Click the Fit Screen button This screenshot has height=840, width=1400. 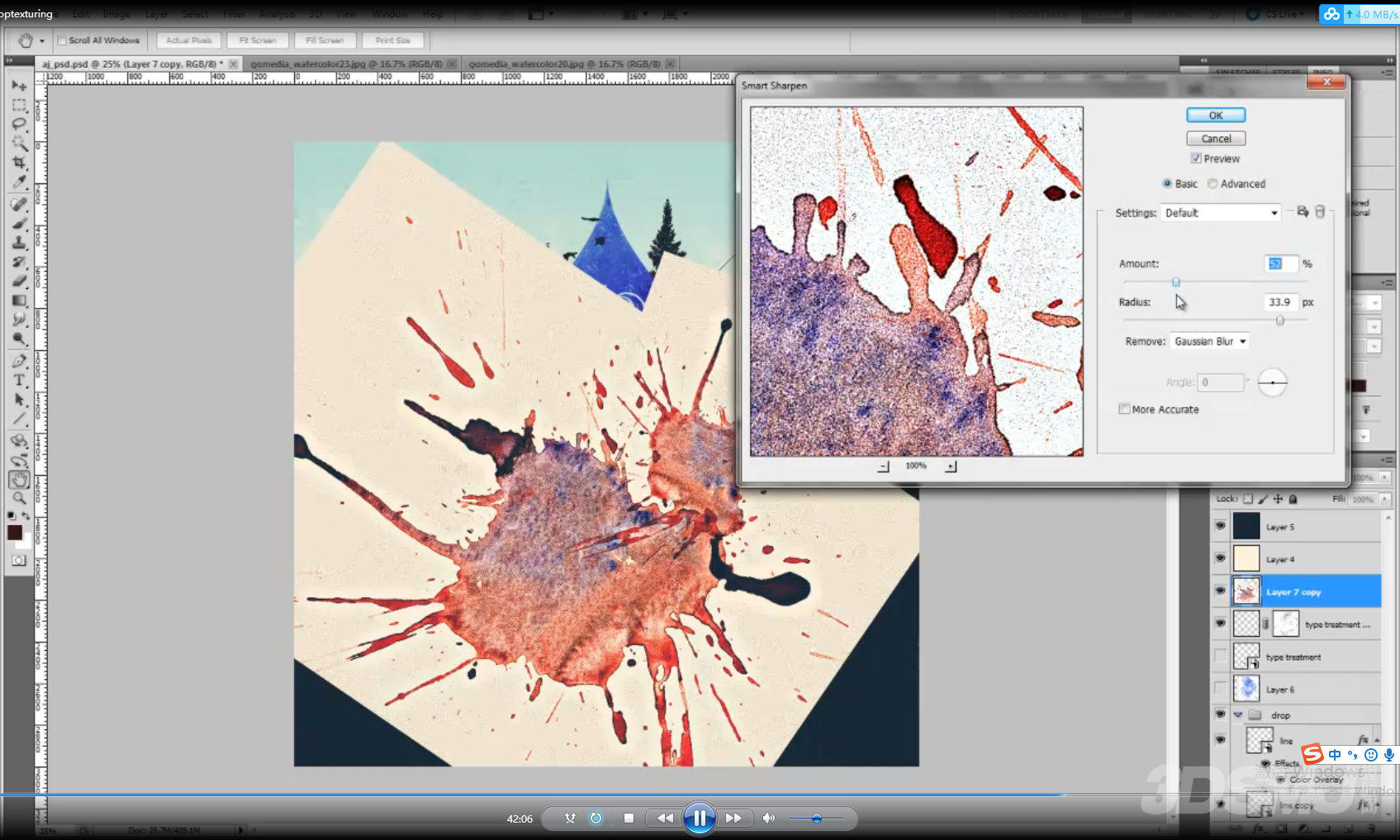tap(258, 40)
